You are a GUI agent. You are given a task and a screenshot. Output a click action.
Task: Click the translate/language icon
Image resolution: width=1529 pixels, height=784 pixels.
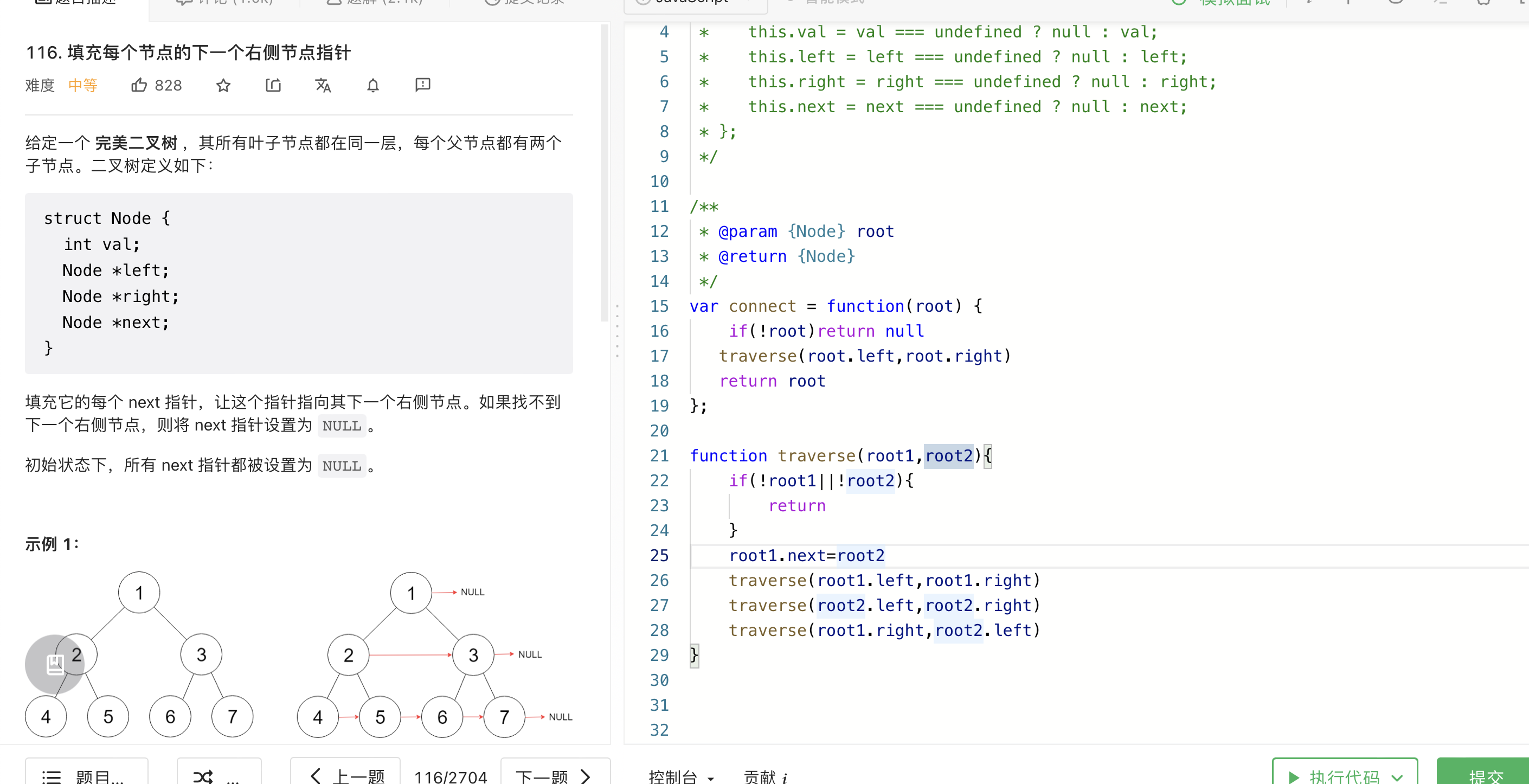(322, 85)
